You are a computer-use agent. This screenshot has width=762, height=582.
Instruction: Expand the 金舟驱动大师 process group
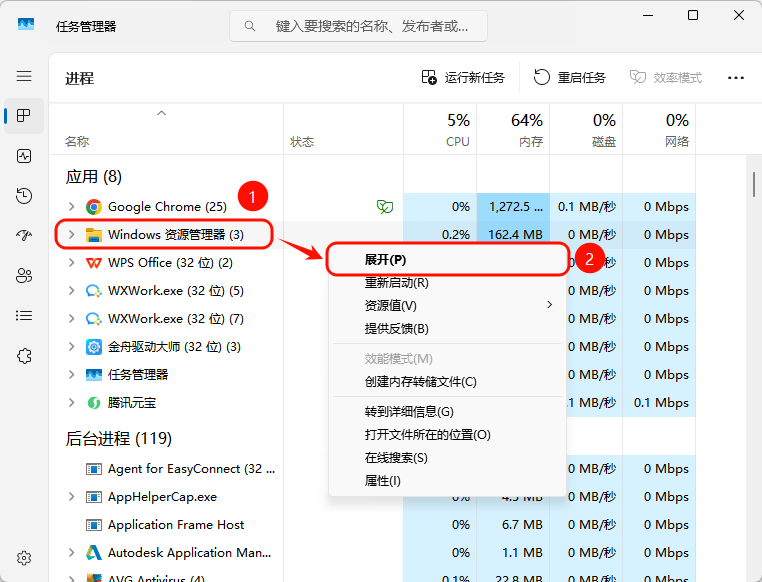(71, 347)
